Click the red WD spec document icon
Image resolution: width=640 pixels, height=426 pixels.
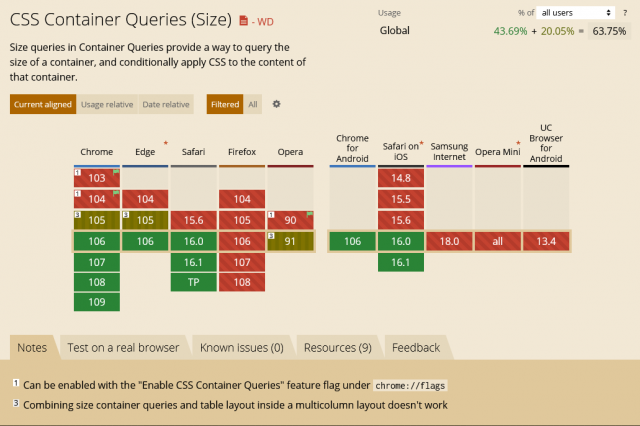(x=243, y=20)
